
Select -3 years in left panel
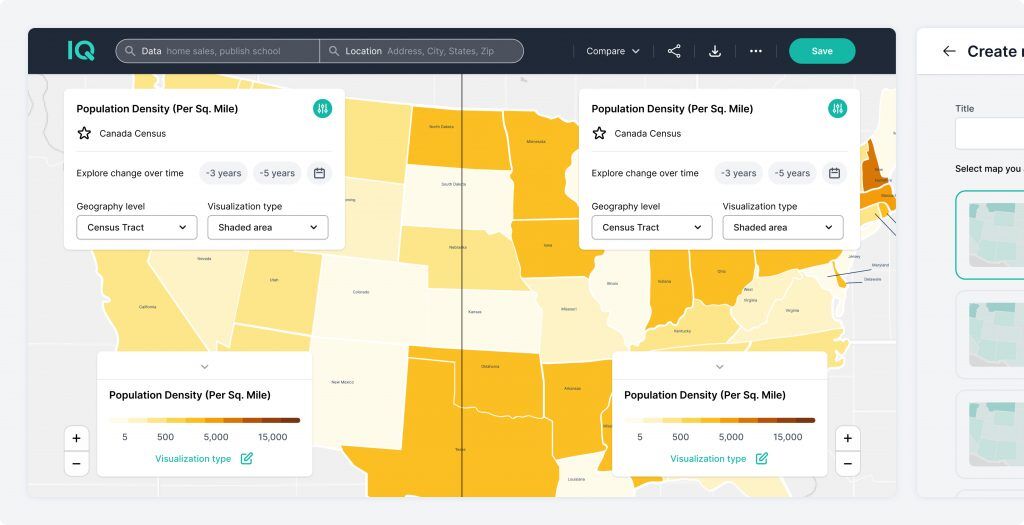[223, 173]
